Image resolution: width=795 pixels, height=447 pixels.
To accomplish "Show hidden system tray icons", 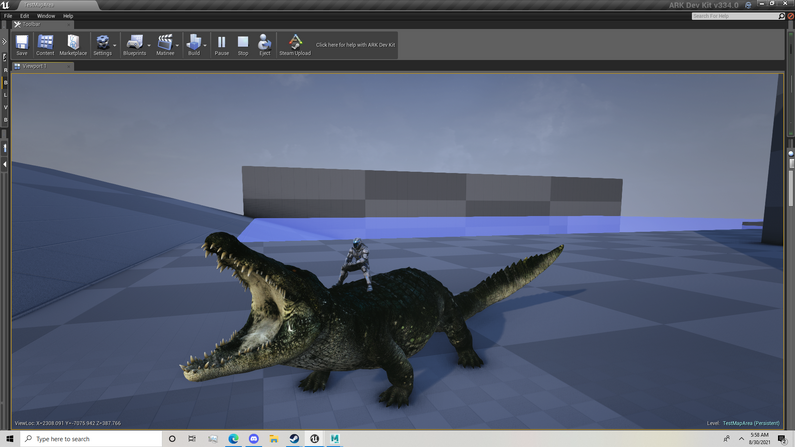I will coord(741,439).
